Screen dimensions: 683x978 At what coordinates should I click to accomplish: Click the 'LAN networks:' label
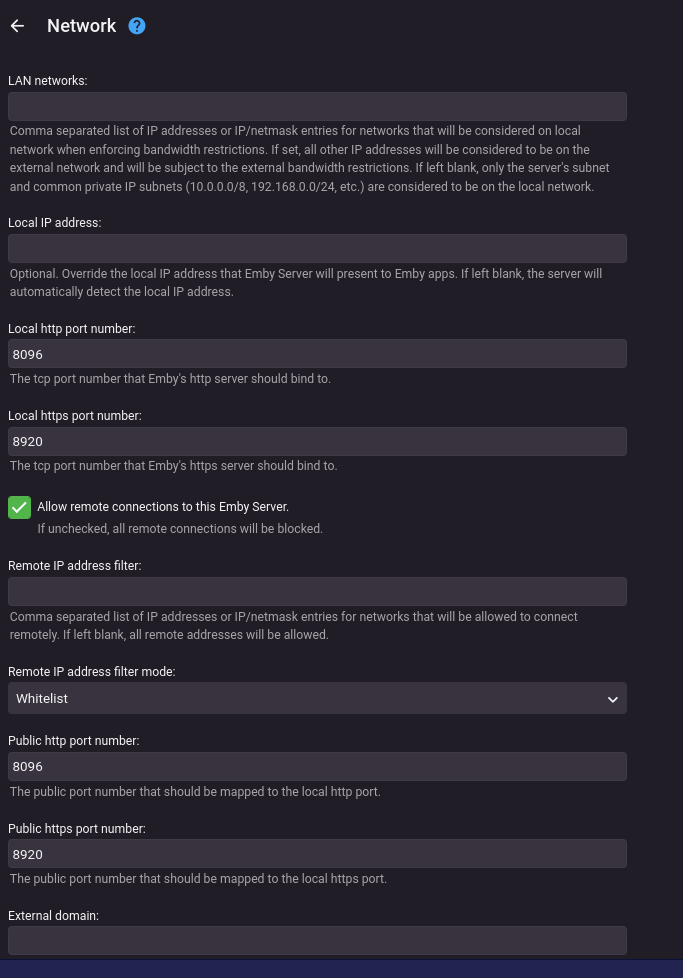click(x=48, y=80)
